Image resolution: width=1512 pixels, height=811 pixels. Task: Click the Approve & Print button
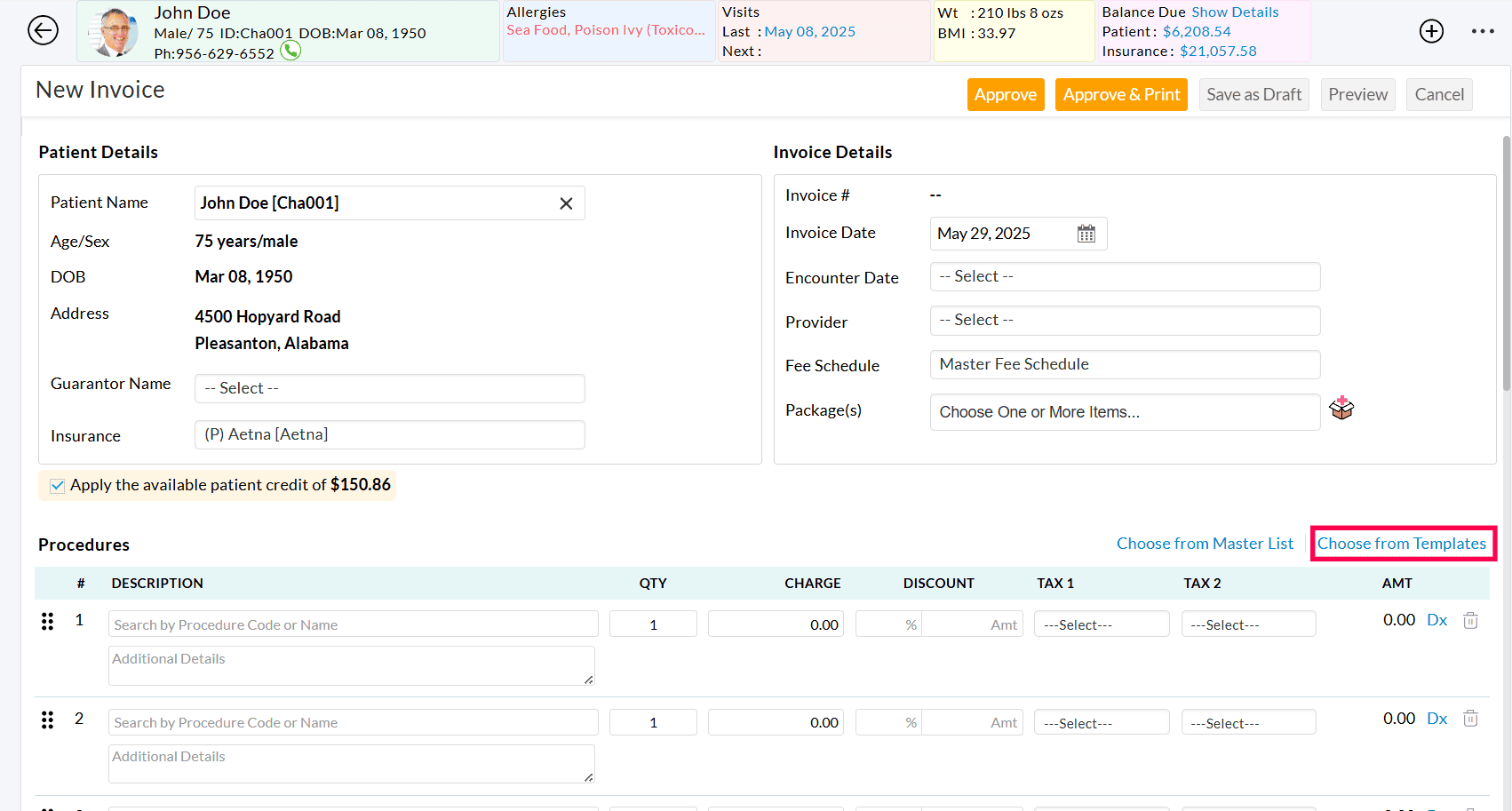tap(1121, 94)
